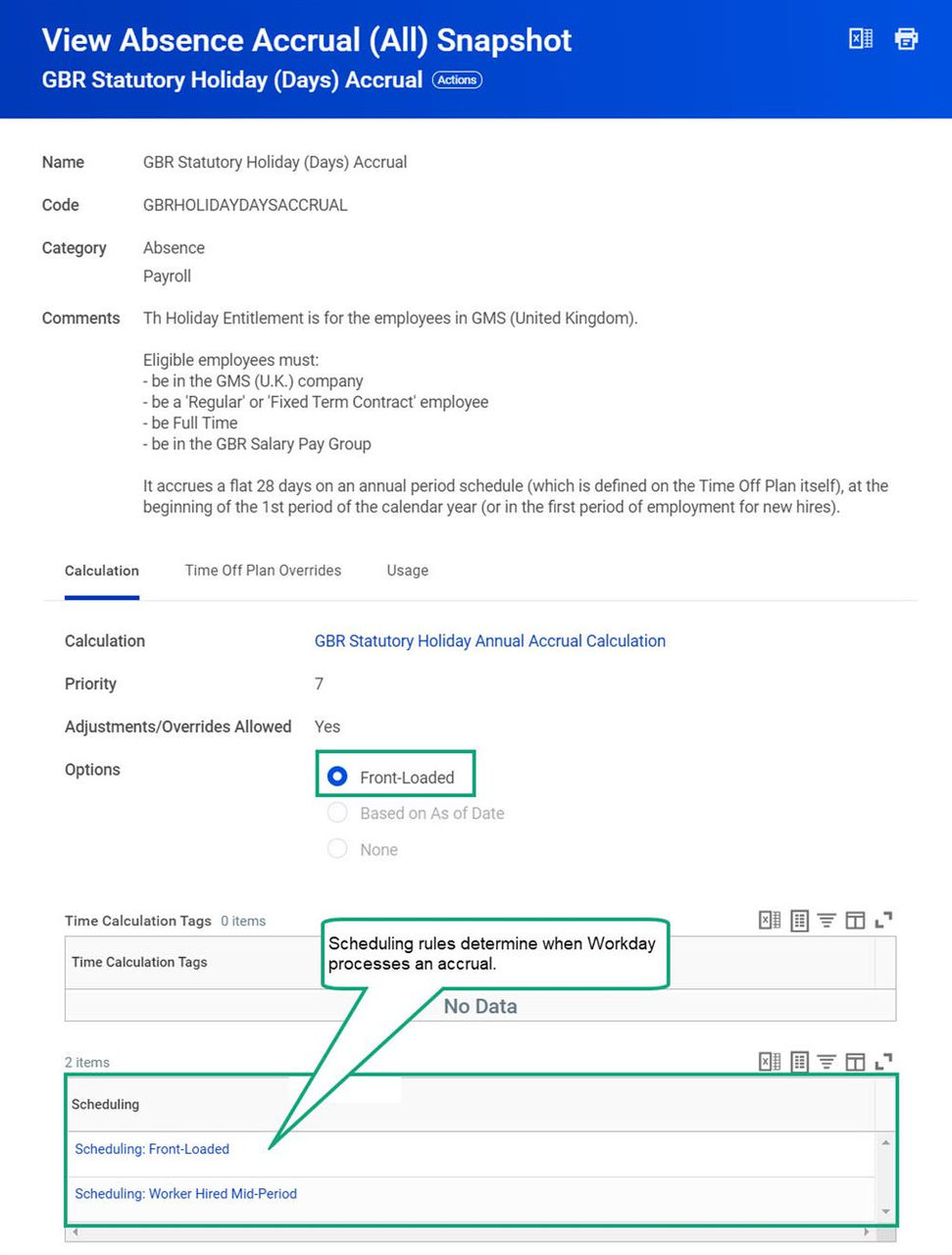Image resolution: width=952 pixels, height=1255 pixels.
Task: Filter the Scheduling grid
Action: tap(827, 1062)
